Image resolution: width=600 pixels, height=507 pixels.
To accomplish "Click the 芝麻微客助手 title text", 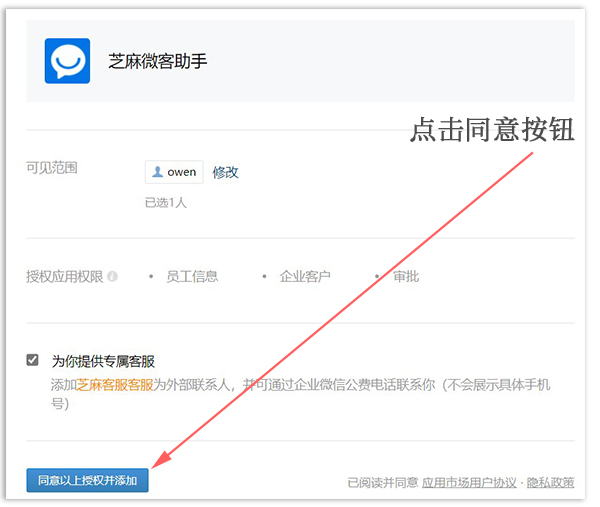I will click(x=158, y=61).
